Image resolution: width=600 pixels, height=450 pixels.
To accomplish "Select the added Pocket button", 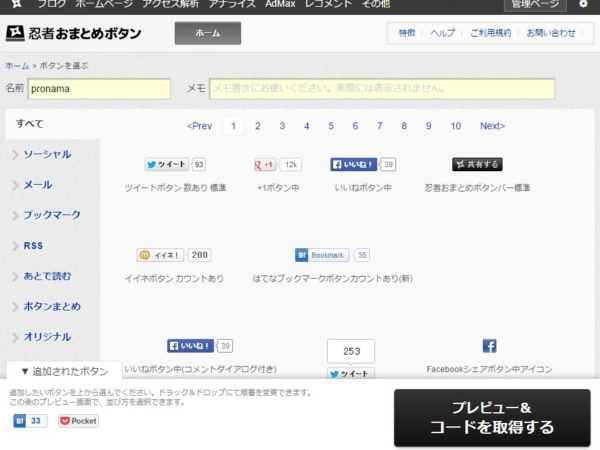I will pos(78,421).
